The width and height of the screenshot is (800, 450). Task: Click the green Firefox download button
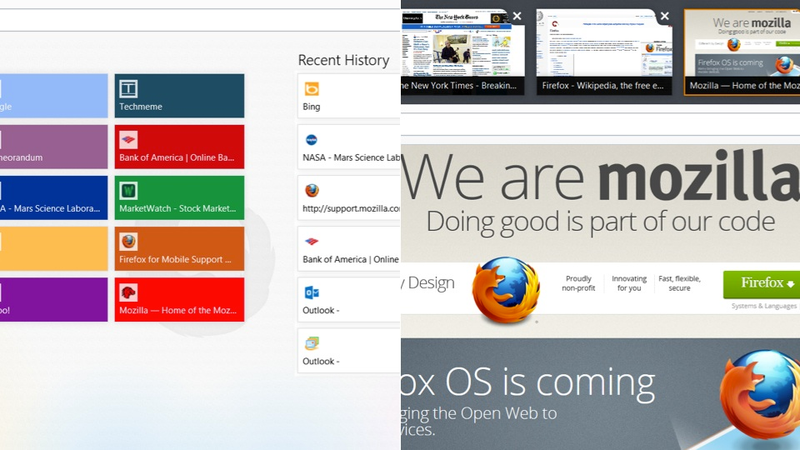pos(761,284)
